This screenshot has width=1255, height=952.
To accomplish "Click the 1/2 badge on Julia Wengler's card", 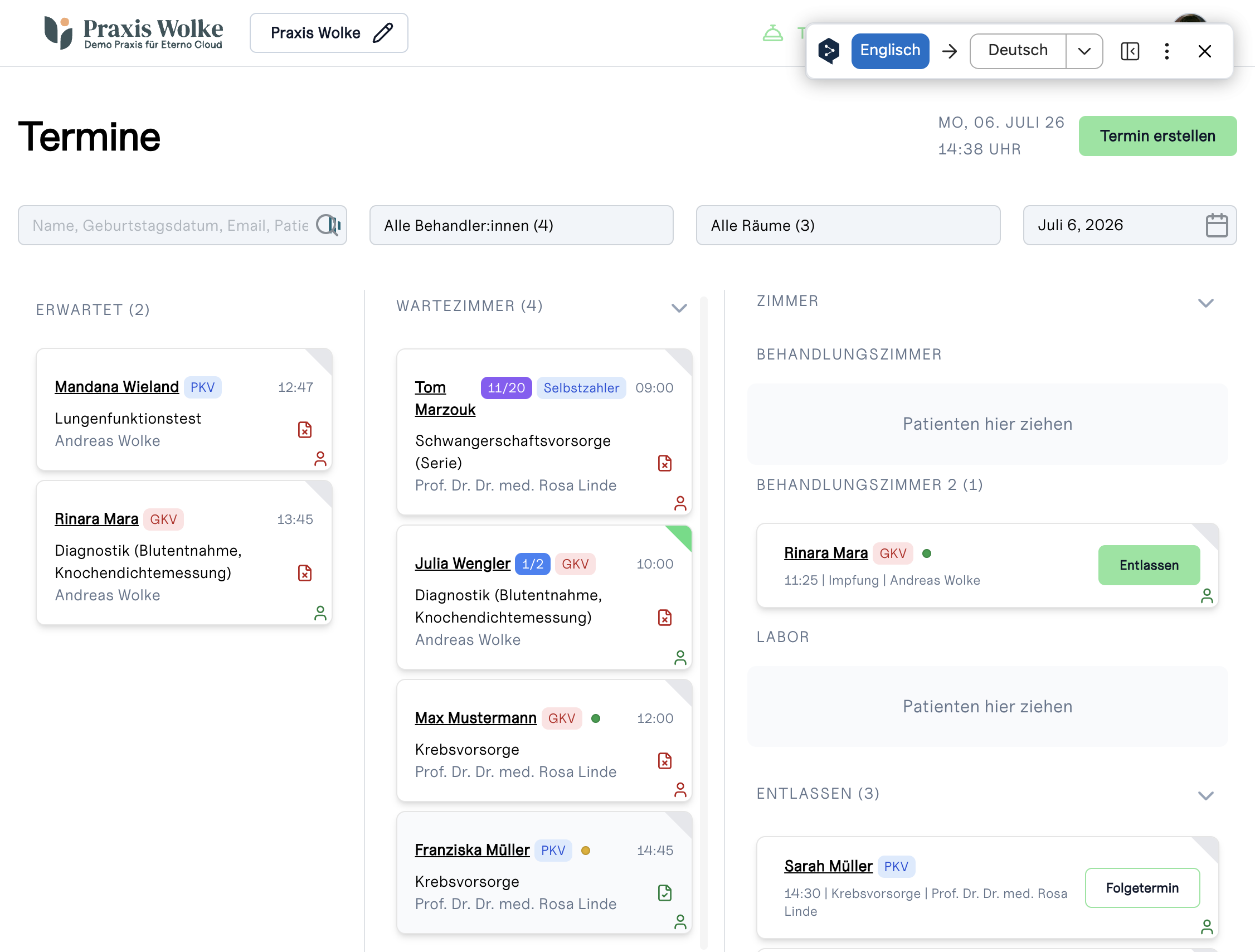I will (x=532, y=564).
